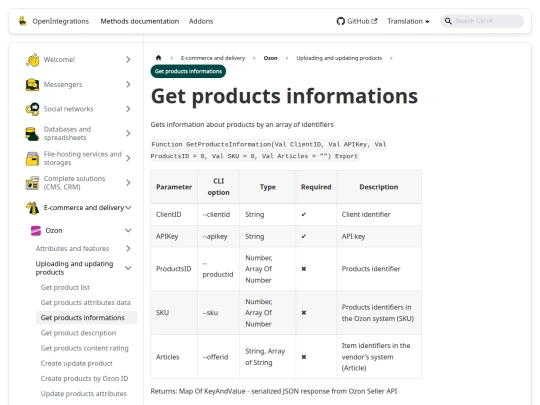540x405 pixels.
Task: Click the search magnifier icon
Action: click(x=448, y=21)
